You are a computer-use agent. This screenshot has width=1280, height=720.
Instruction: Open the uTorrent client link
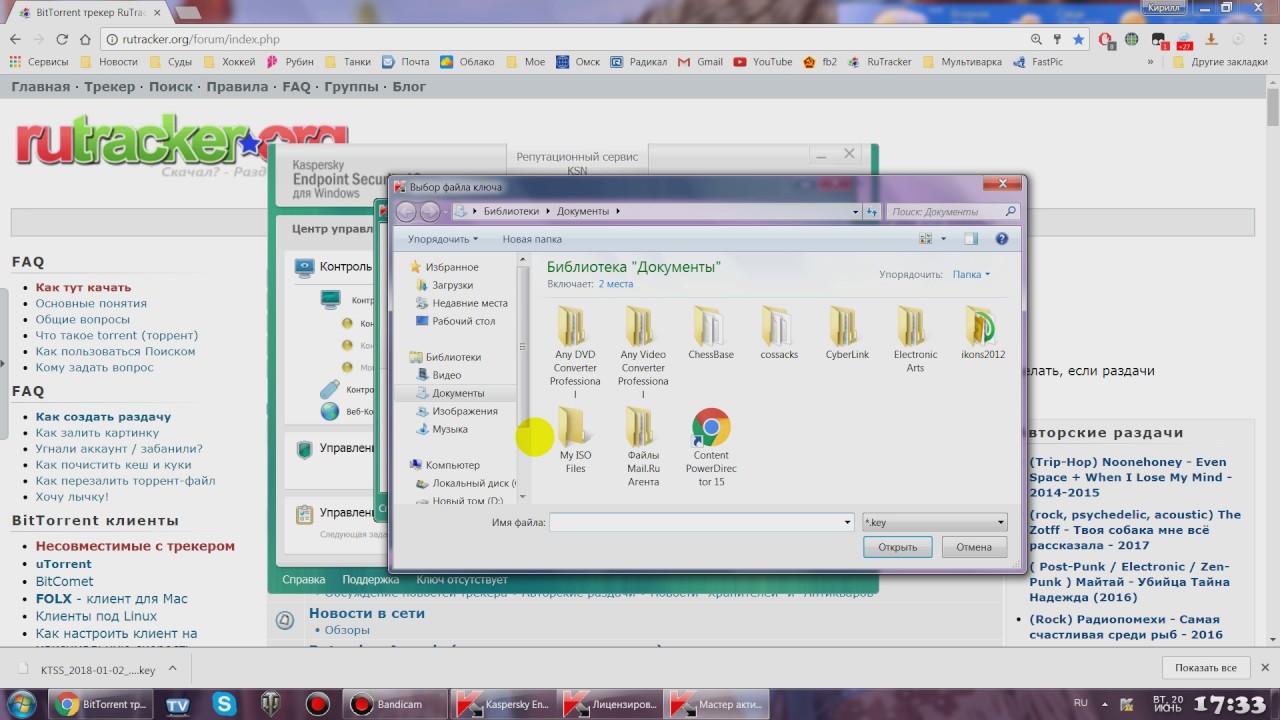pos(64,564)
